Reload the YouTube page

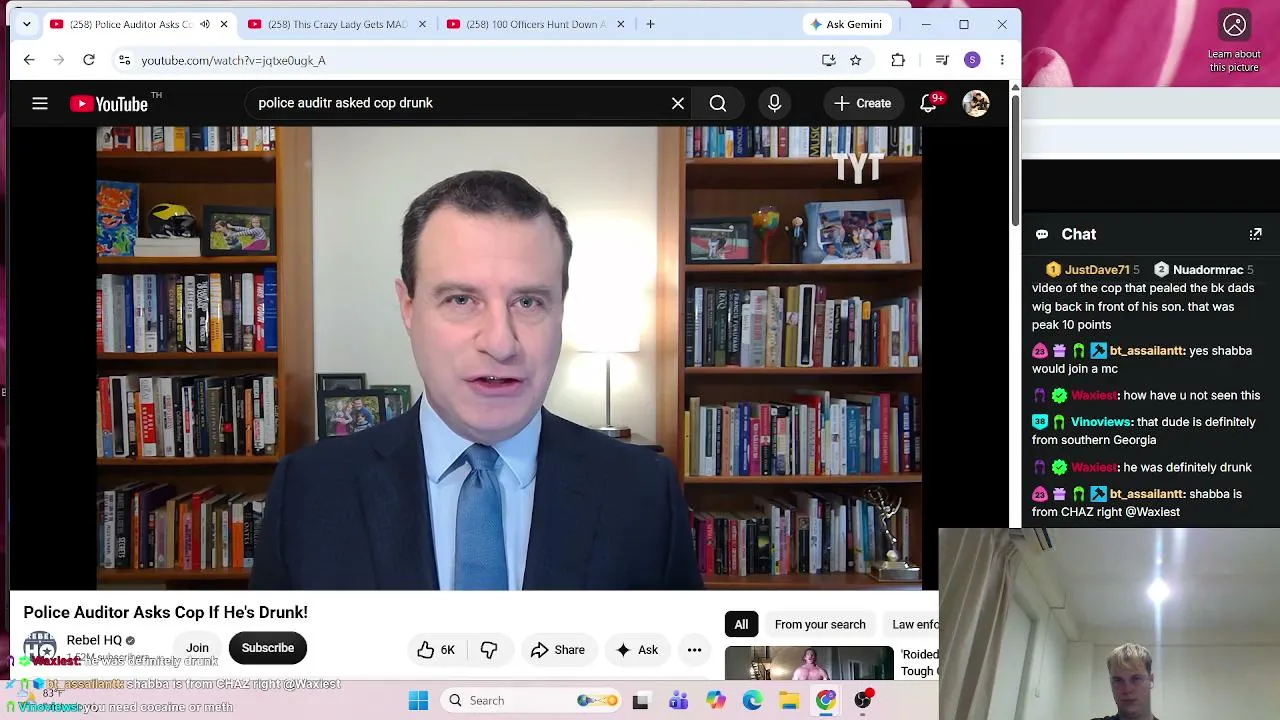89,60
